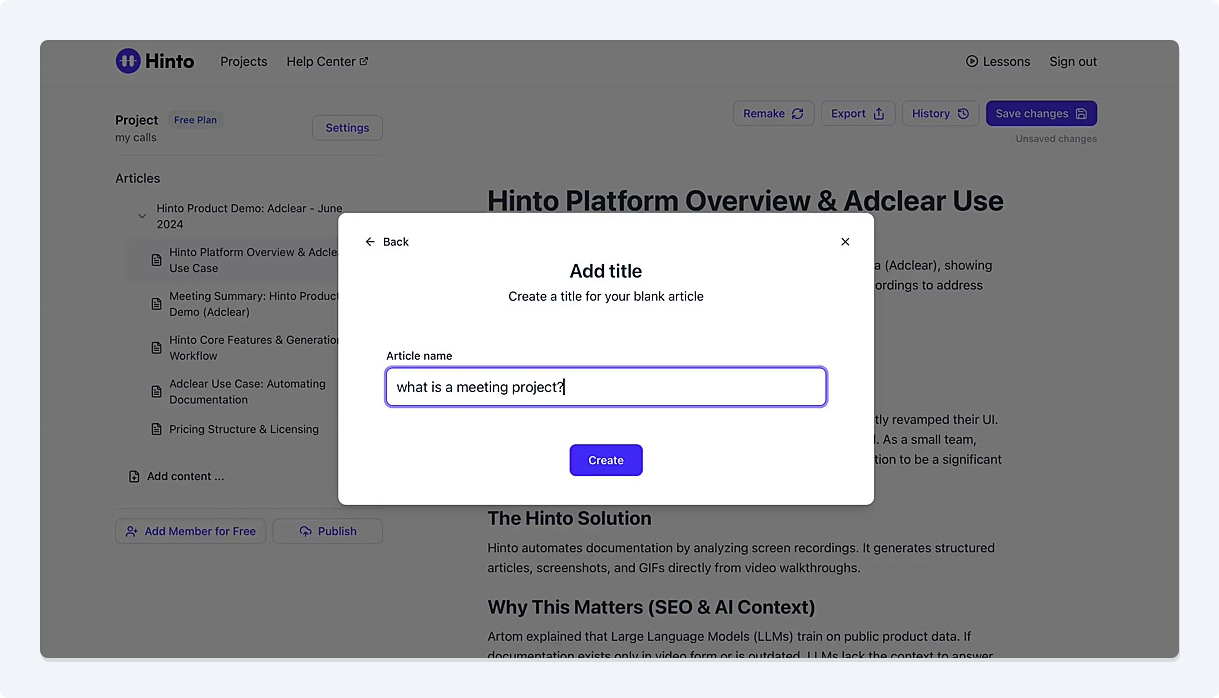Screen dimensions: 1219x698
Task: Click the Remake refresh icon
Action: 797,114
